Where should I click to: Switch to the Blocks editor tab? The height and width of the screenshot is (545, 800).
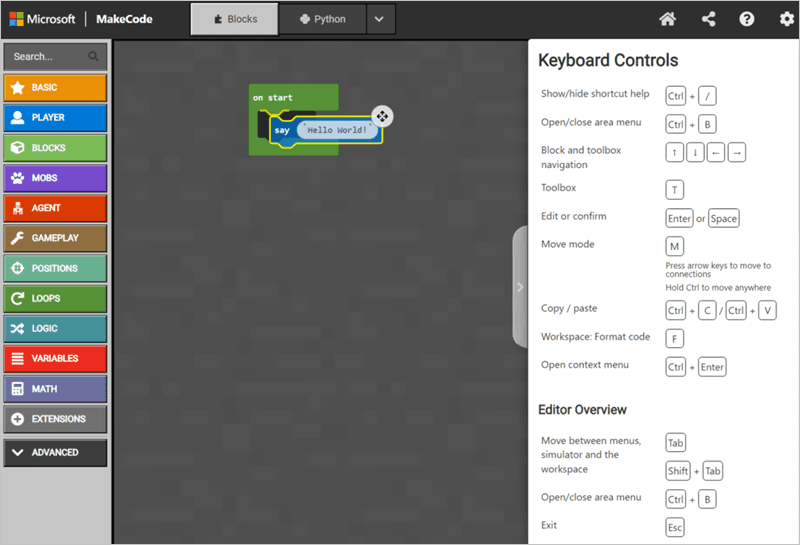[235, 19]
